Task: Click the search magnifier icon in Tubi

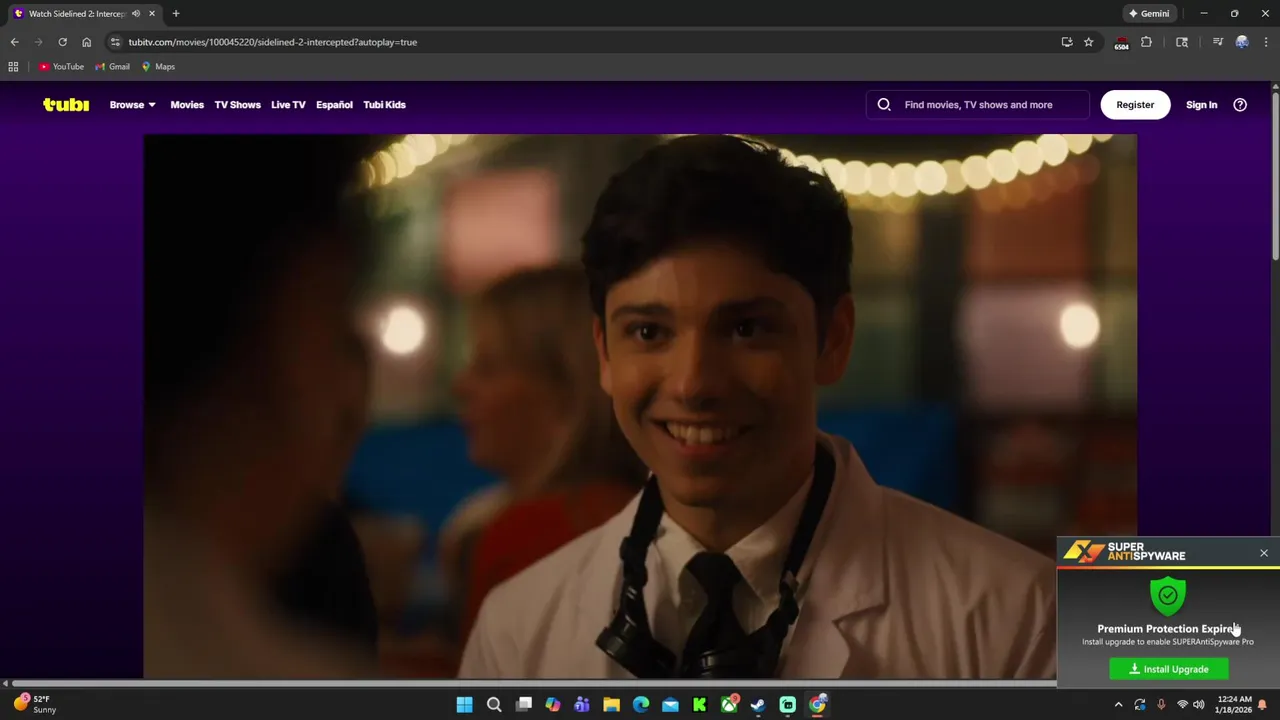Action: [884, 104]
